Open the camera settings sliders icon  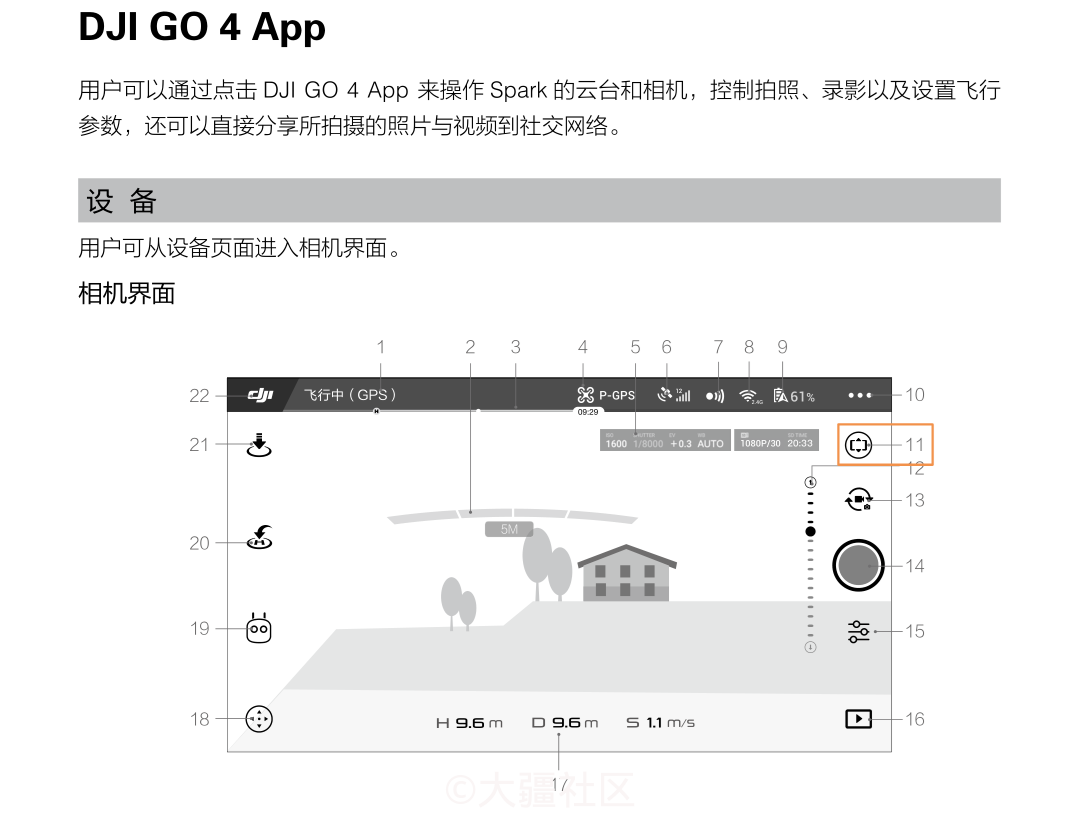(x=857, y=631)
